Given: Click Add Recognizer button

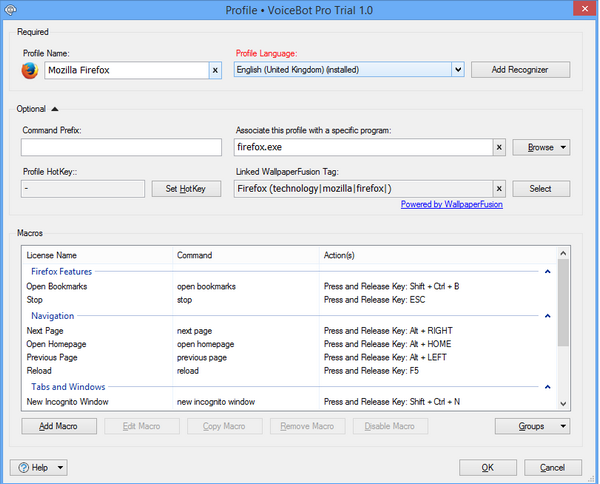Looking at the screenshot, I should (520, 70).
